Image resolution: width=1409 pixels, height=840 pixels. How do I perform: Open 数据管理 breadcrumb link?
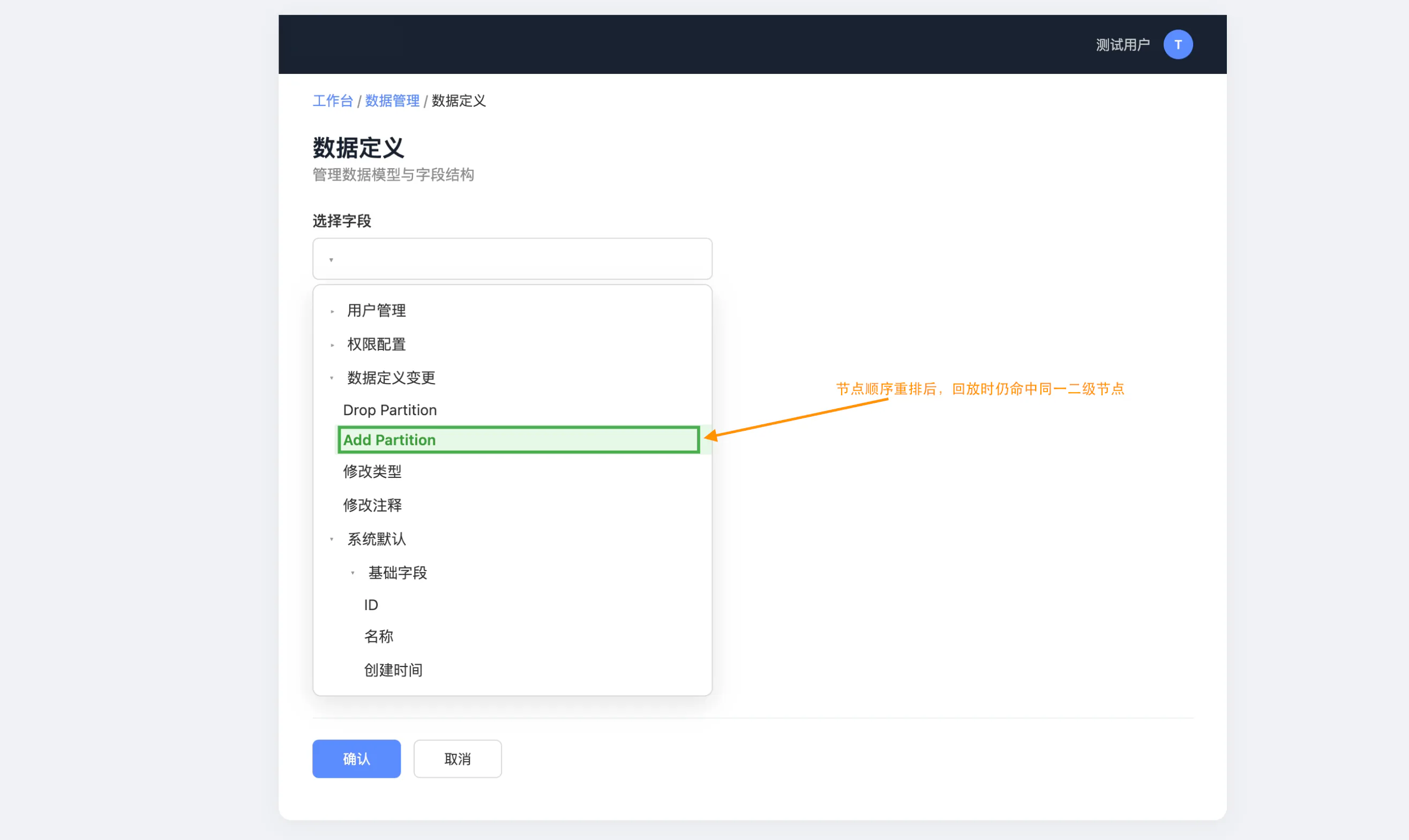pyautogui.click(x=392, y=101)
